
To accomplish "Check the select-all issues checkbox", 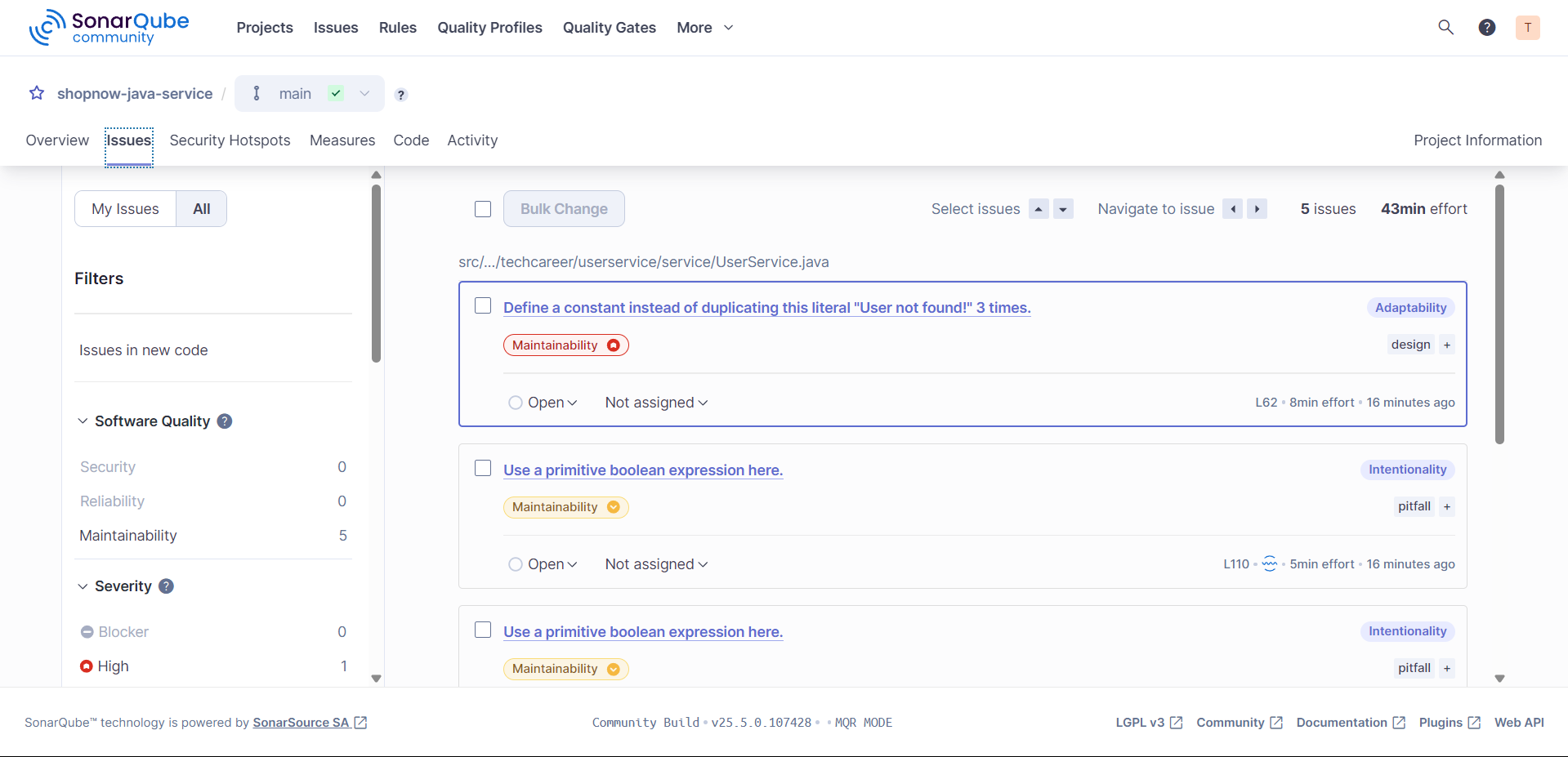I will [x=482, y=209].
